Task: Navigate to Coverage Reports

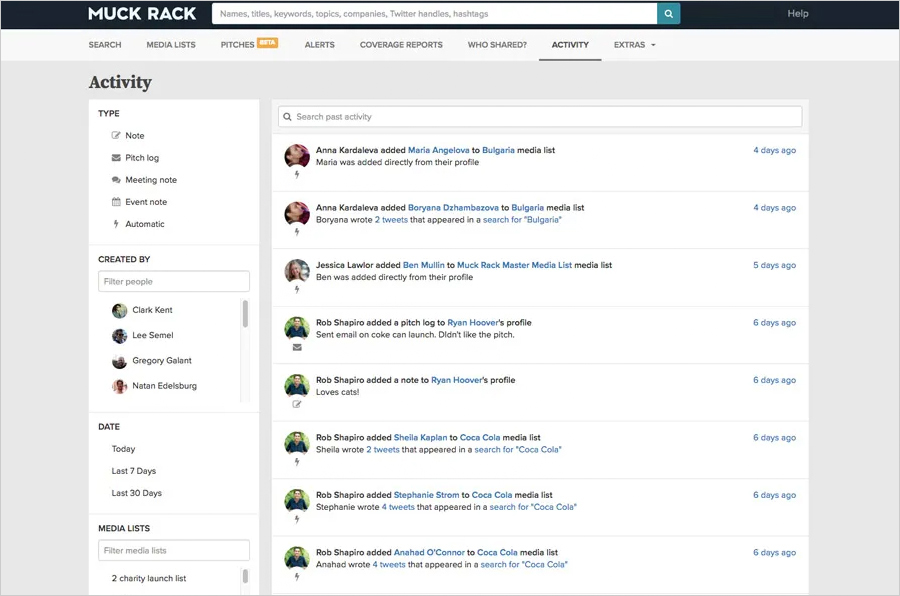Action: (401, 45)
